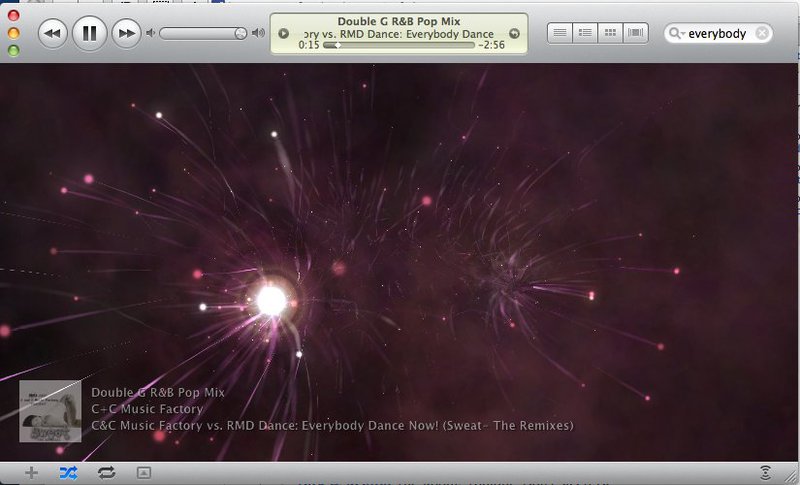Viewport: 800px width, 485px height.
Task: Clear the search field text
Action: click(x=762, y=34)
